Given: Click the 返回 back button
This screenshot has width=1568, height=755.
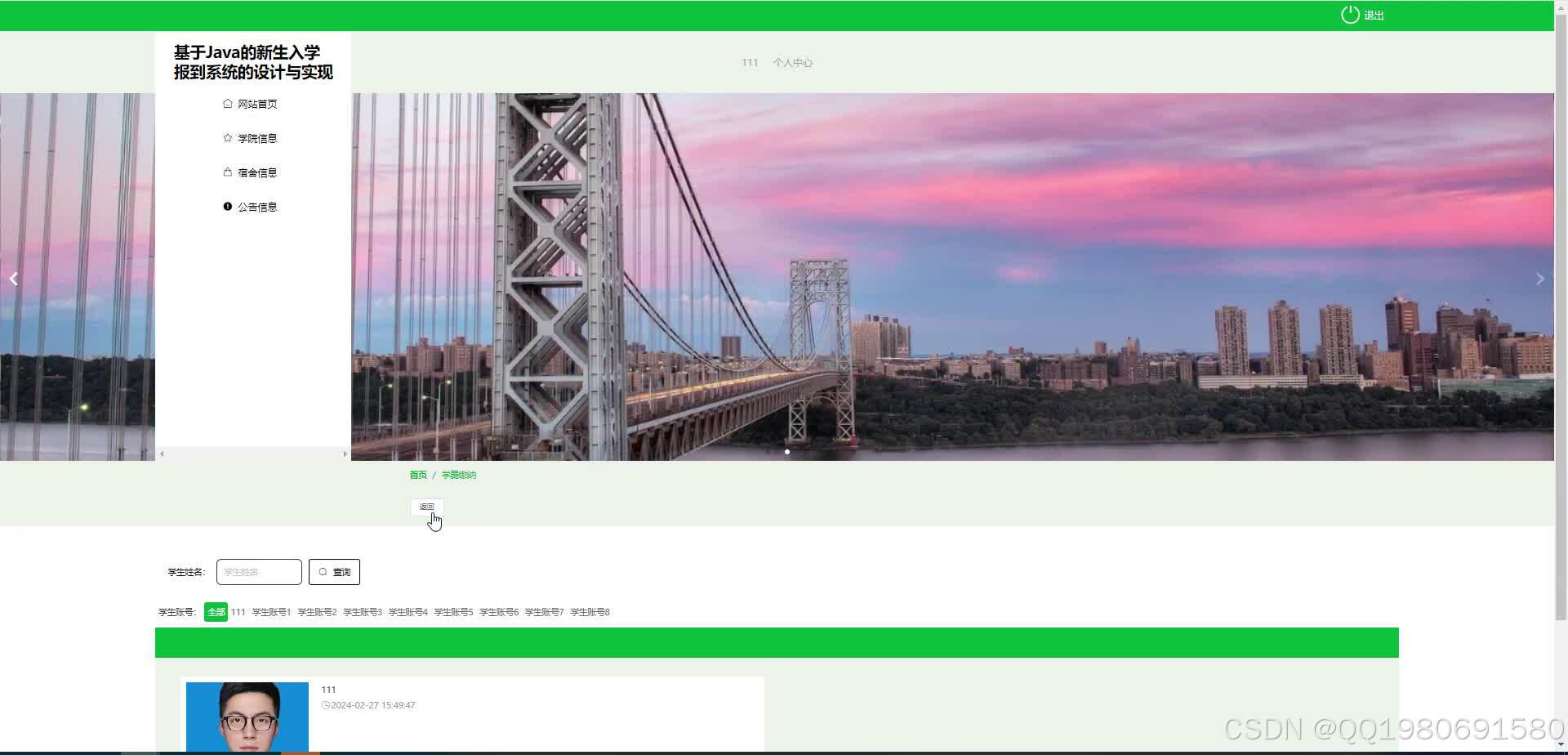Looking at the screenshot, I should [427, 507].
